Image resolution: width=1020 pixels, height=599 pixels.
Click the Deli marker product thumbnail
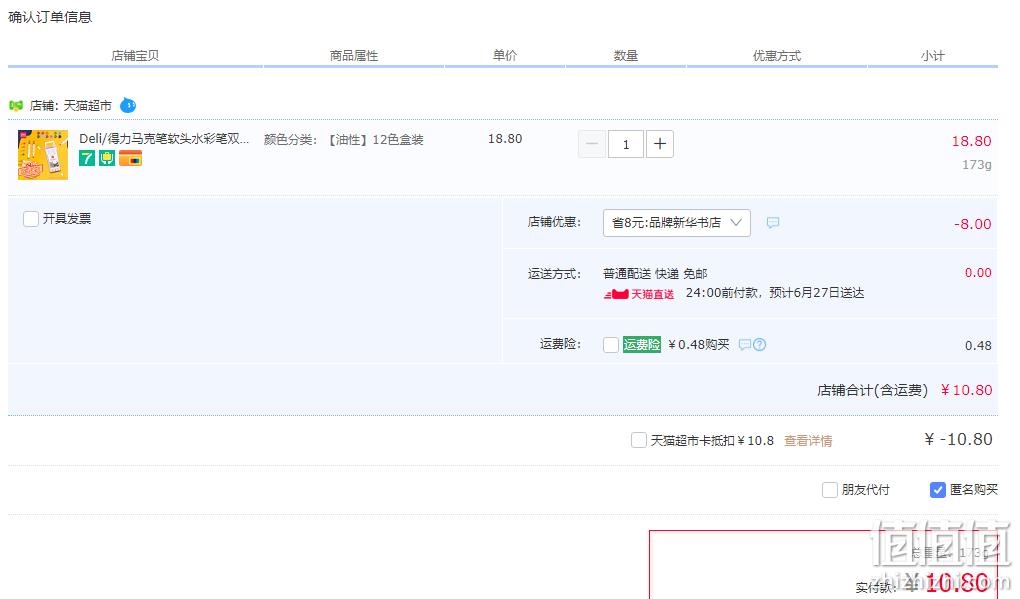pyautogui.click(x=43, y=155)
